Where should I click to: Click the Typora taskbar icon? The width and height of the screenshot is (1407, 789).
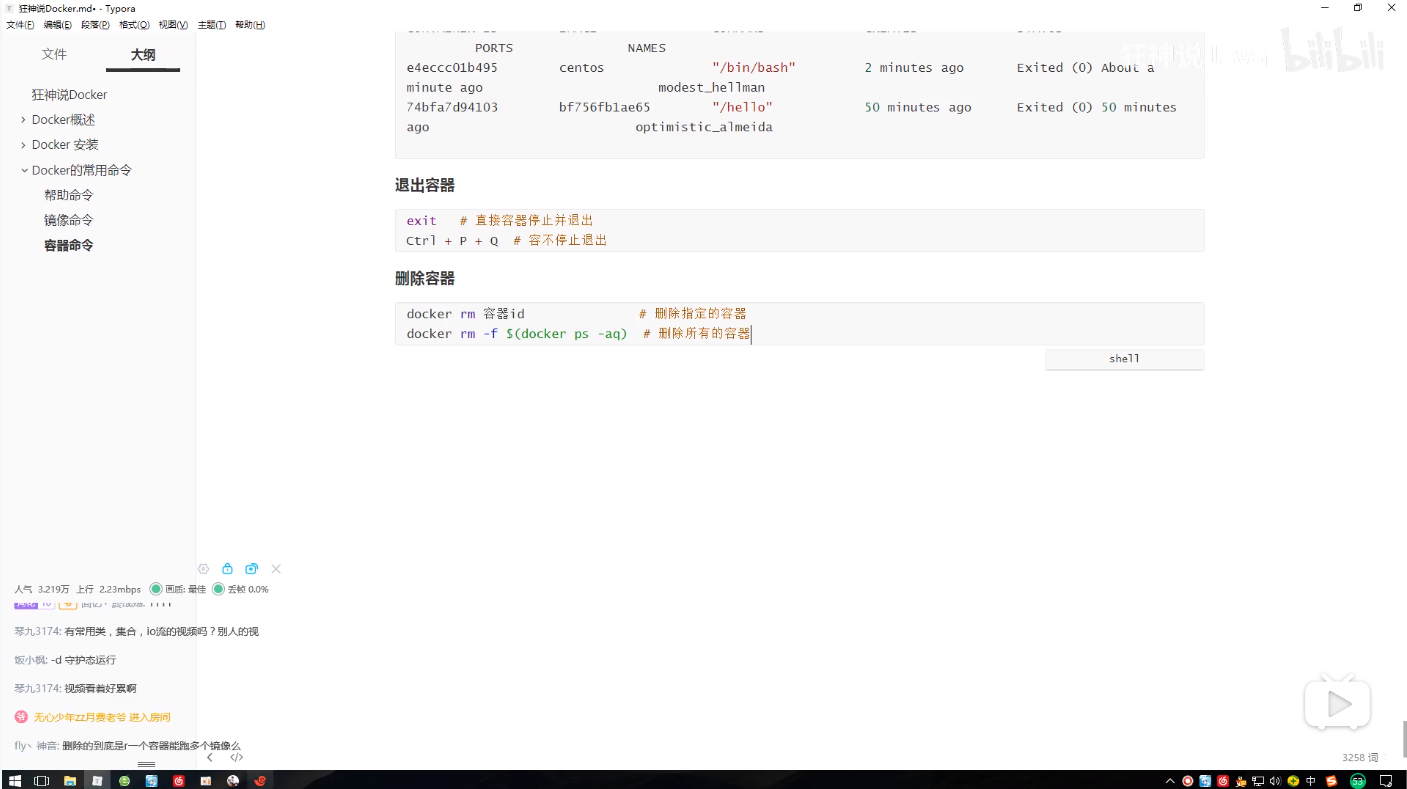click(97, 781)
